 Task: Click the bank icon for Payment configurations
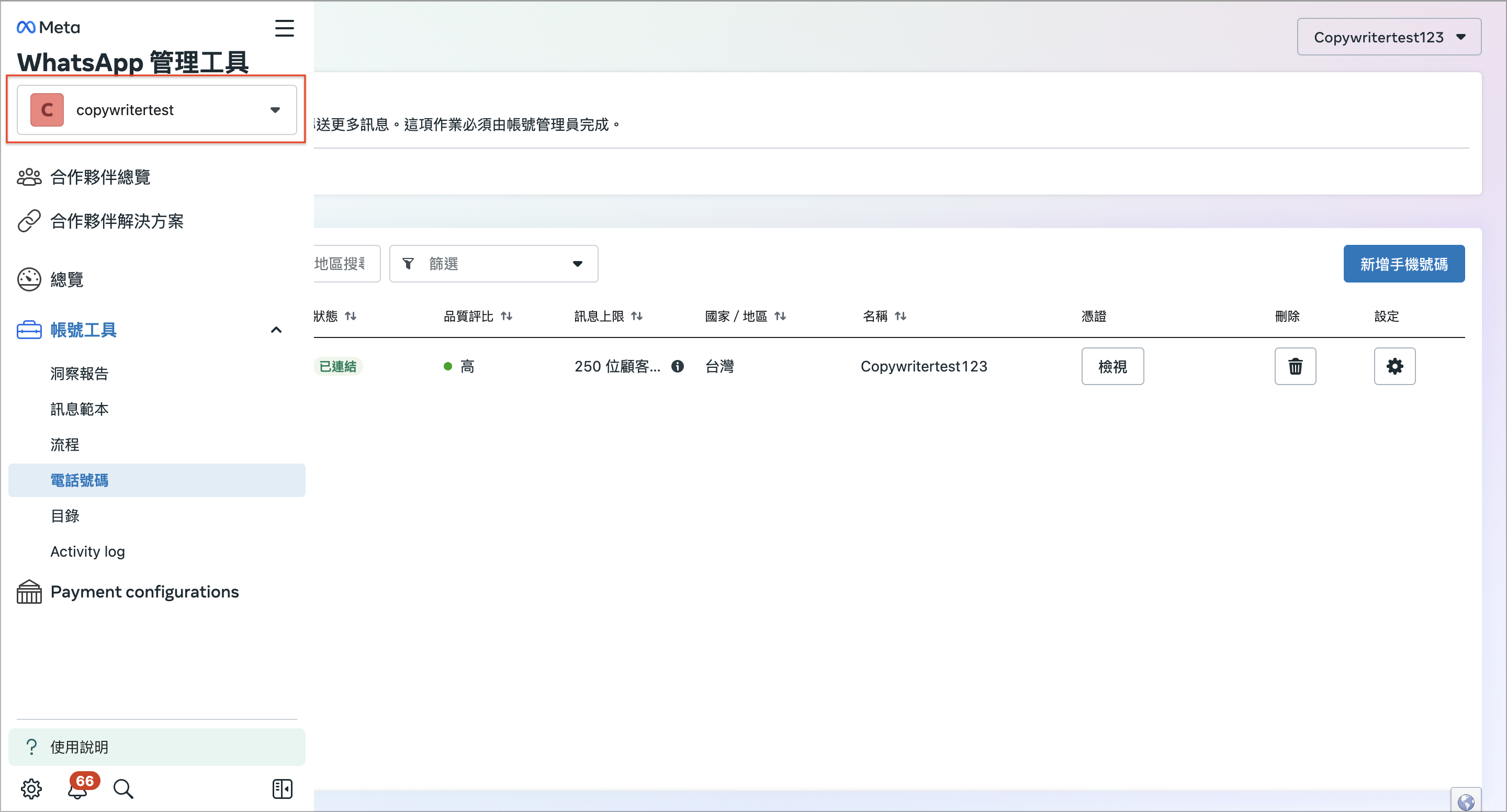tap(29, 592)
